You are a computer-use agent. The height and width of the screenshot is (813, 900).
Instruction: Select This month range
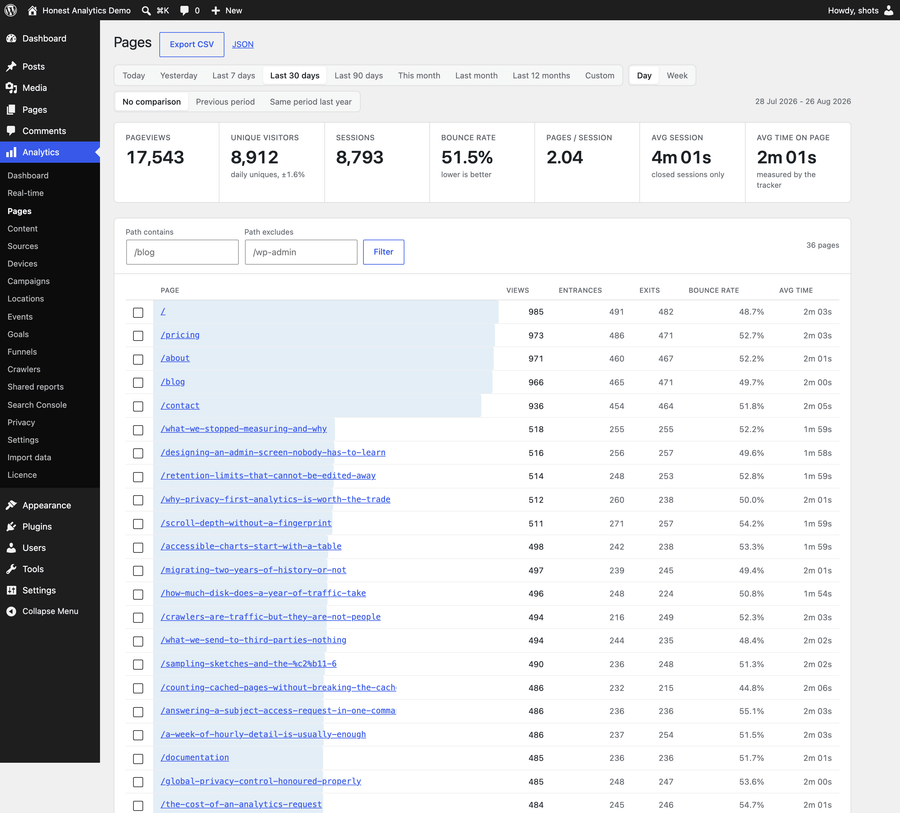419,75
